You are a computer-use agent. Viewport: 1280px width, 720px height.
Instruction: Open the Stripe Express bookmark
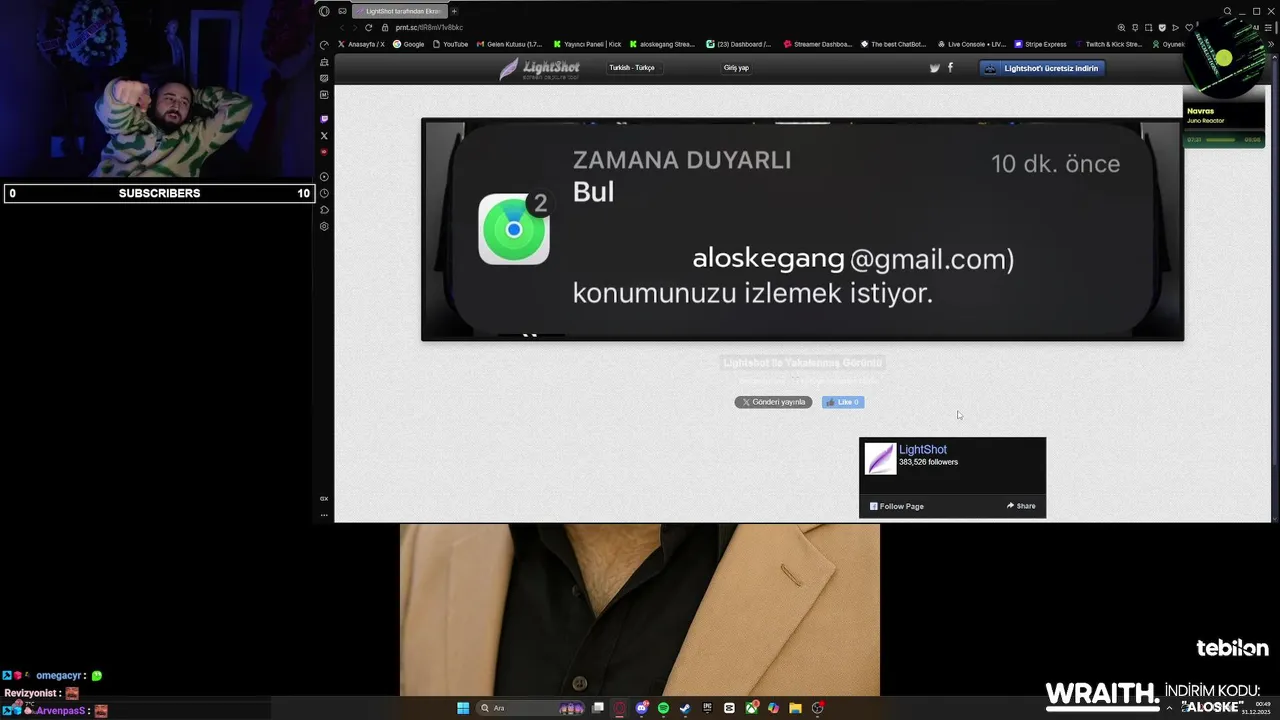pos(1041,44)
